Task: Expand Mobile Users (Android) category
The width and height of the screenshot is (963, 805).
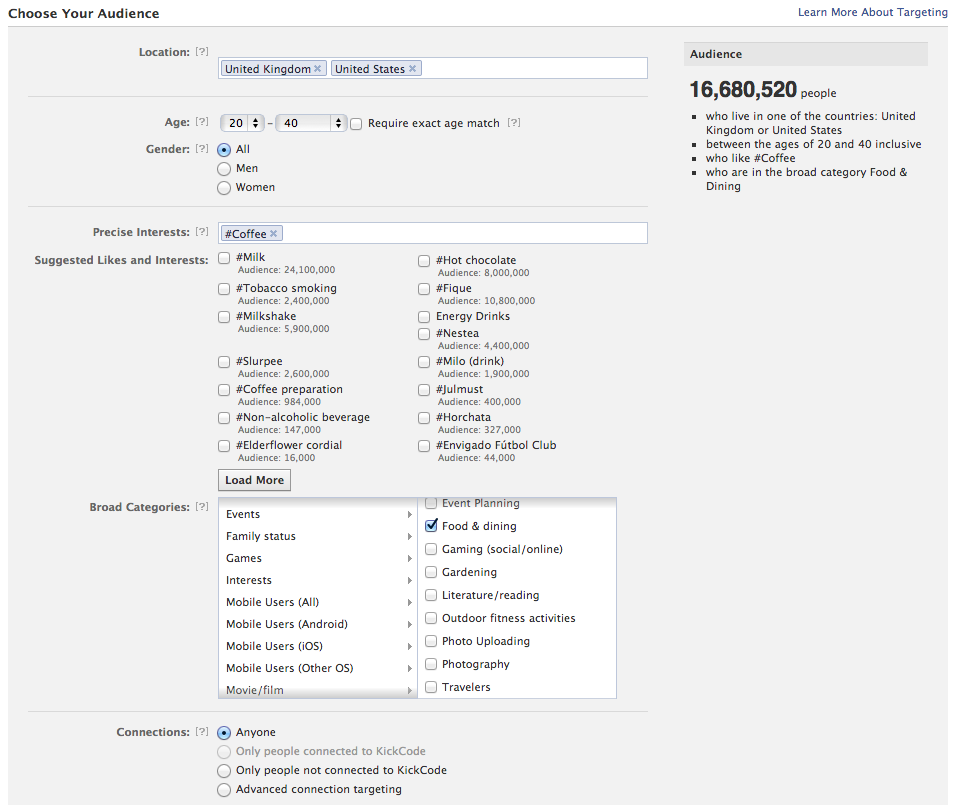Action: tap(318, 624)
